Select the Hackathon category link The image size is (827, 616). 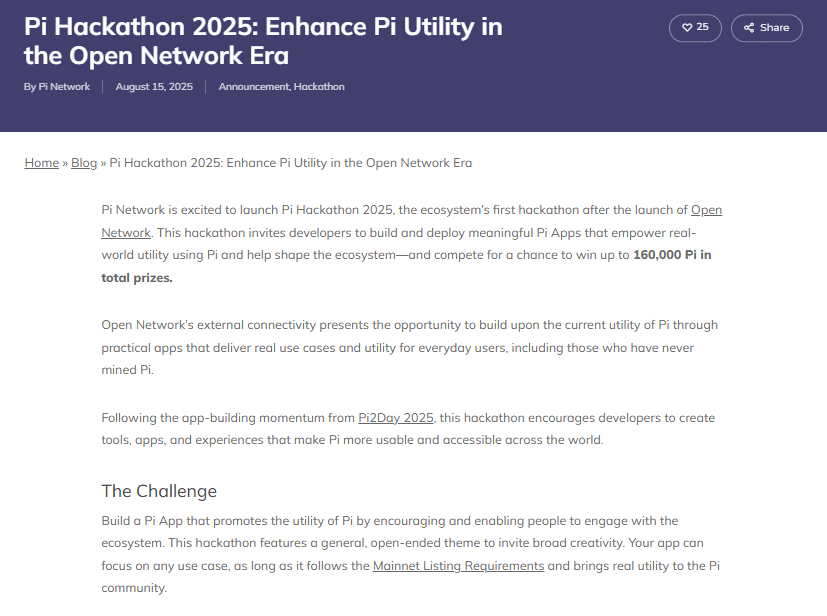pos(319,87)
